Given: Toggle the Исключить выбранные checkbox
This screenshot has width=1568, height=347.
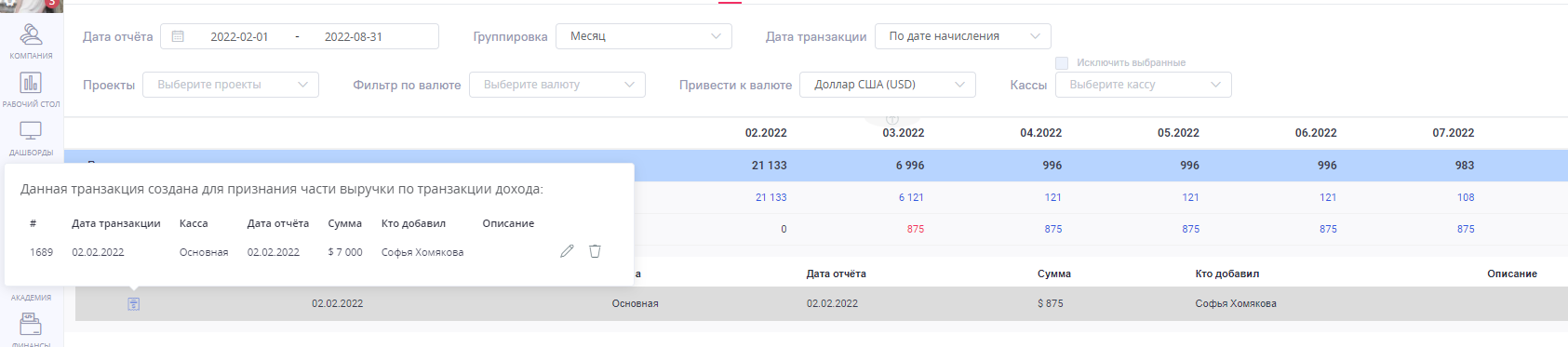Looking at the screenshot, I should (1062, 63).
